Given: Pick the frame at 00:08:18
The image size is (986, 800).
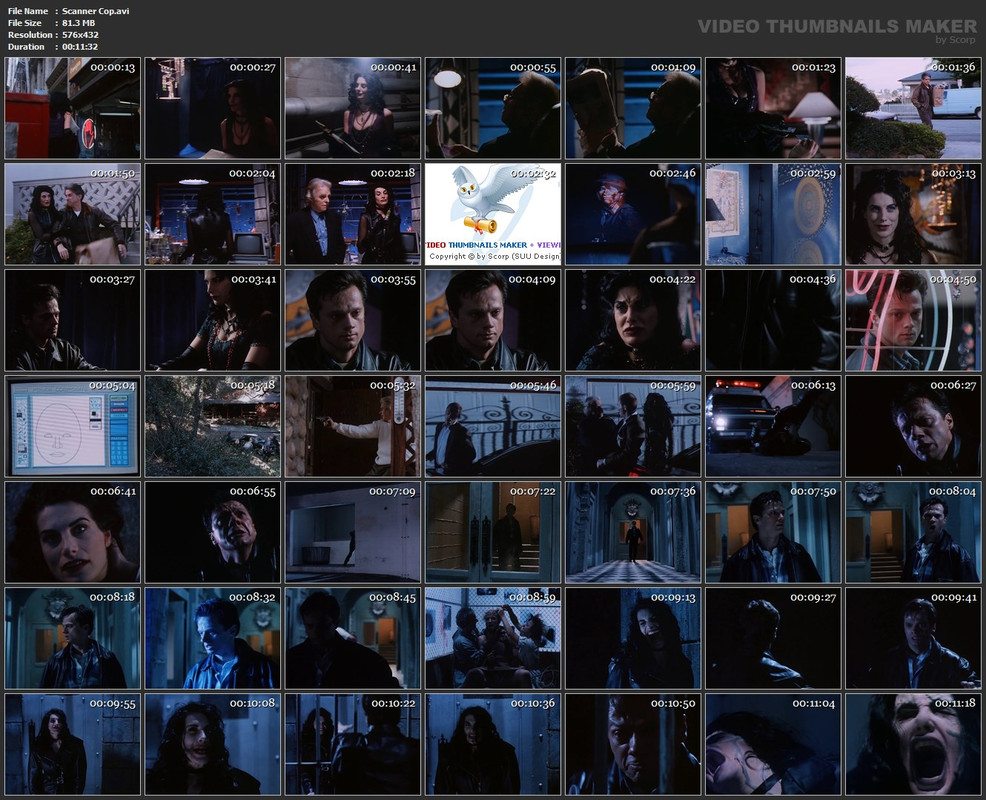Looking at the screenshot, I should point(72,638).
